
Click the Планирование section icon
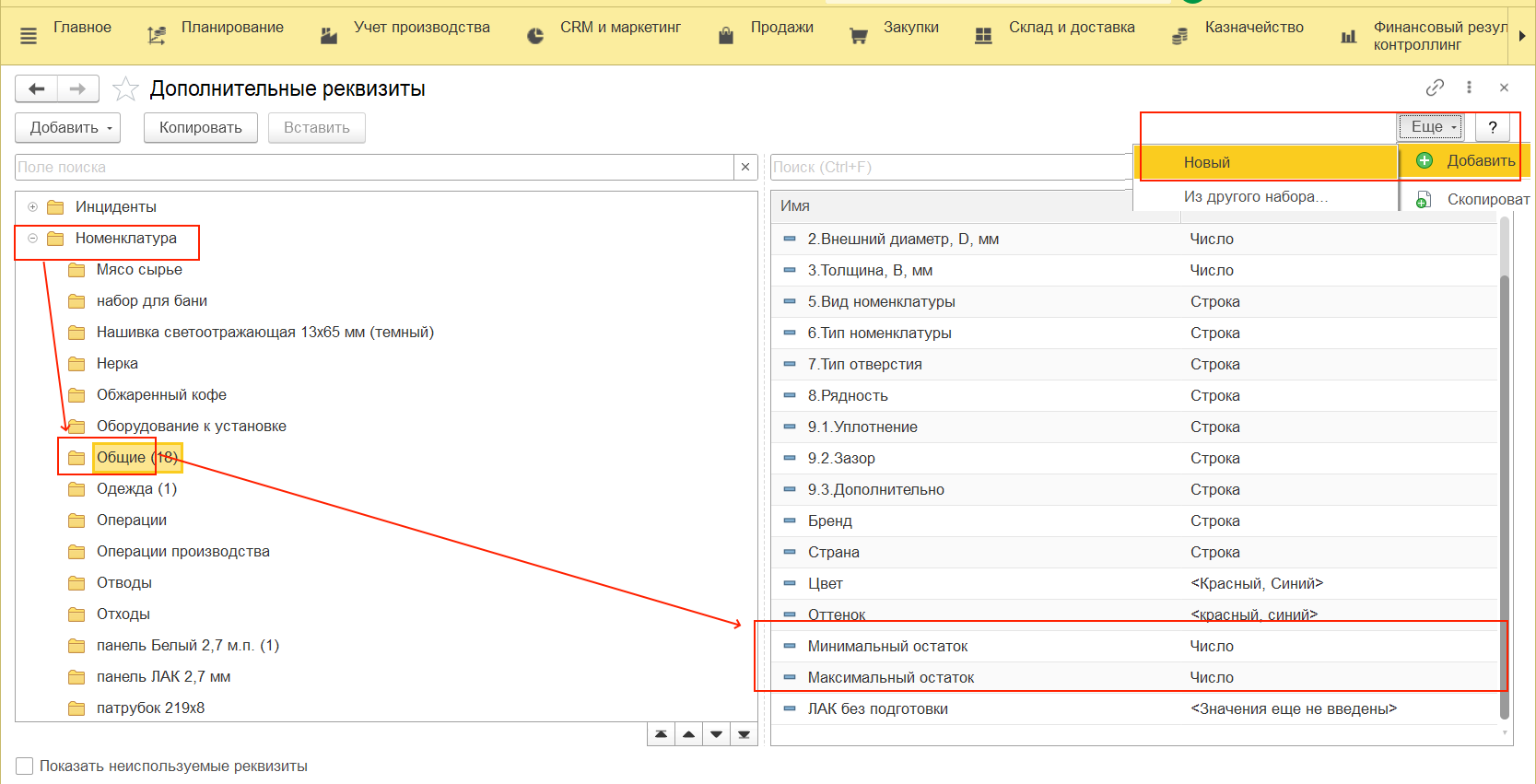click(157, 35)
